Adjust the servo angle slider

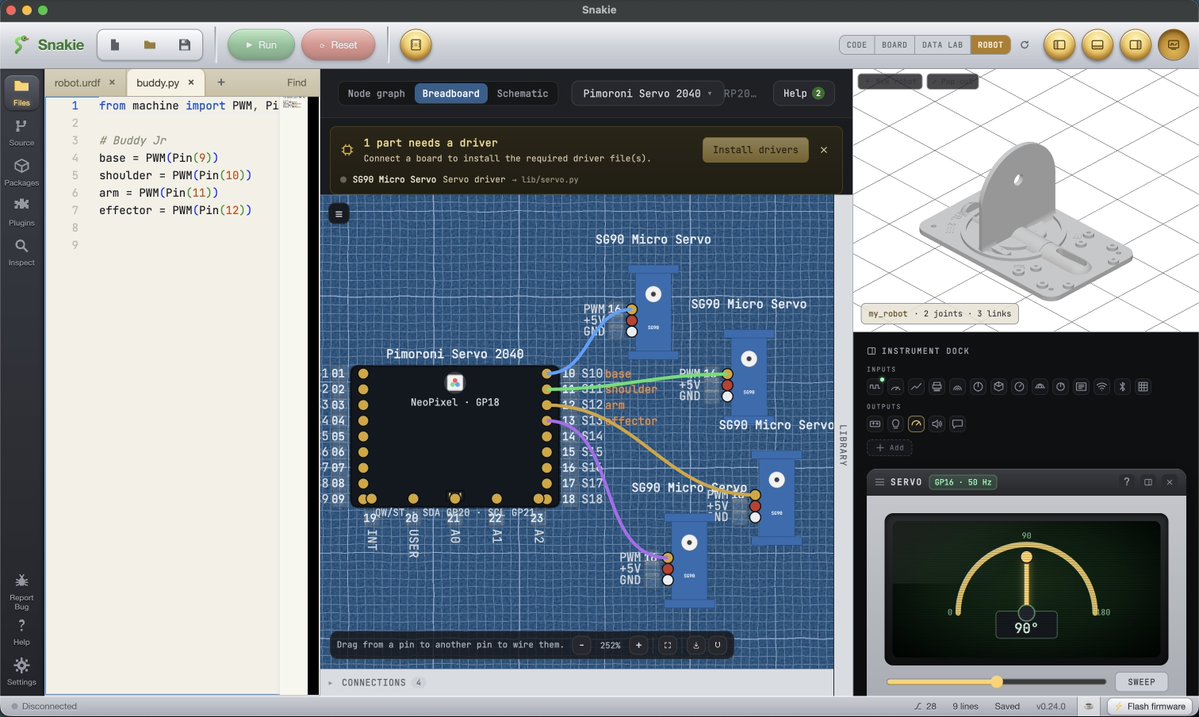tap(996, 682)
